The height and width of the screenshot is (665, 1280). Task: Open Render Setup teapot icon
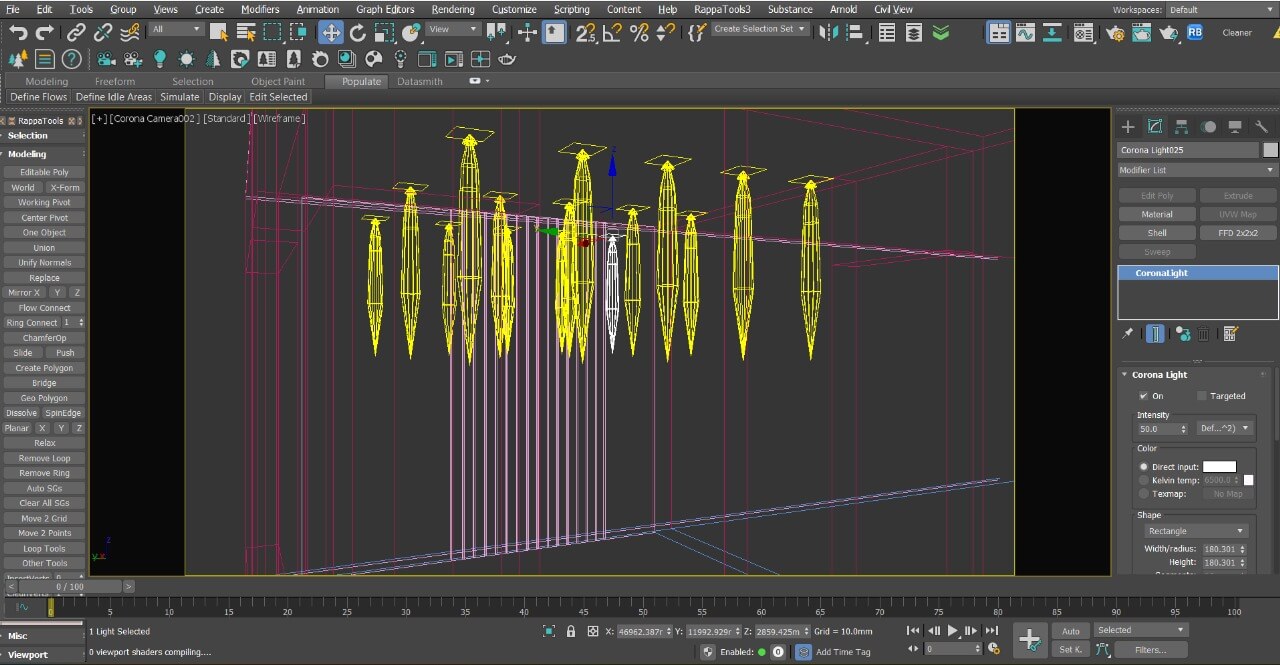1116,33
